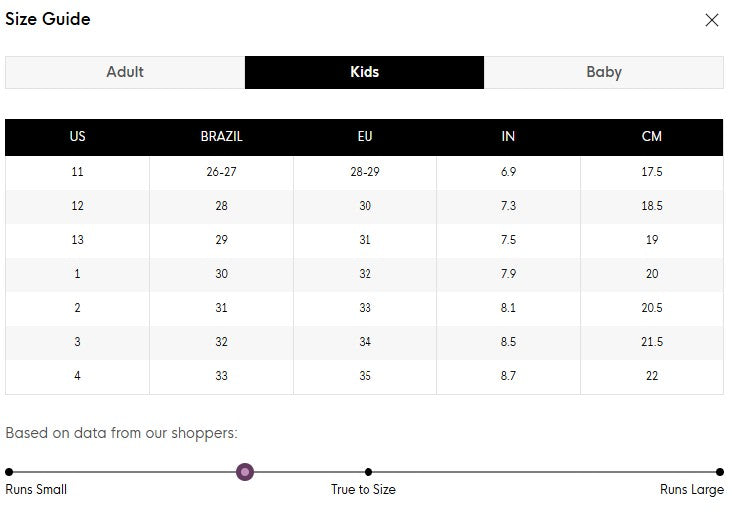
Task: Click the Brazil 26-27 size cell
Action: click(221, 172)
